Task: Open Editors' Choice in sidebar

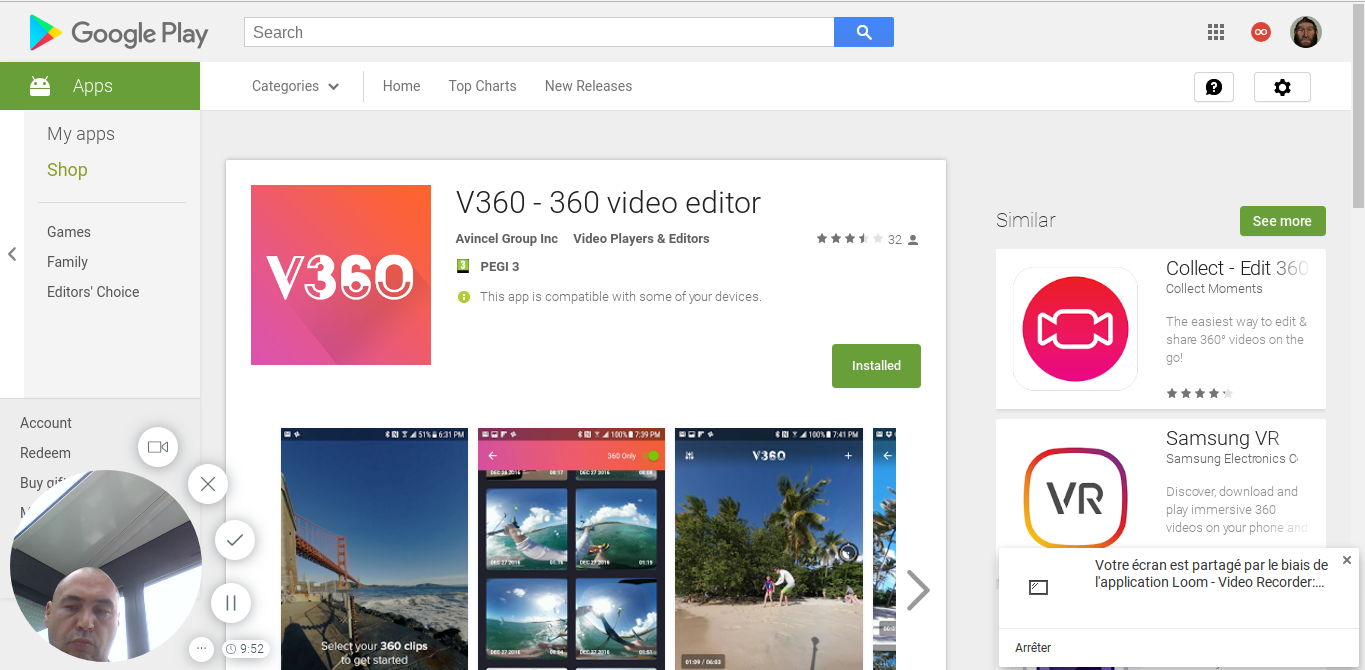Action: [93, 292]
